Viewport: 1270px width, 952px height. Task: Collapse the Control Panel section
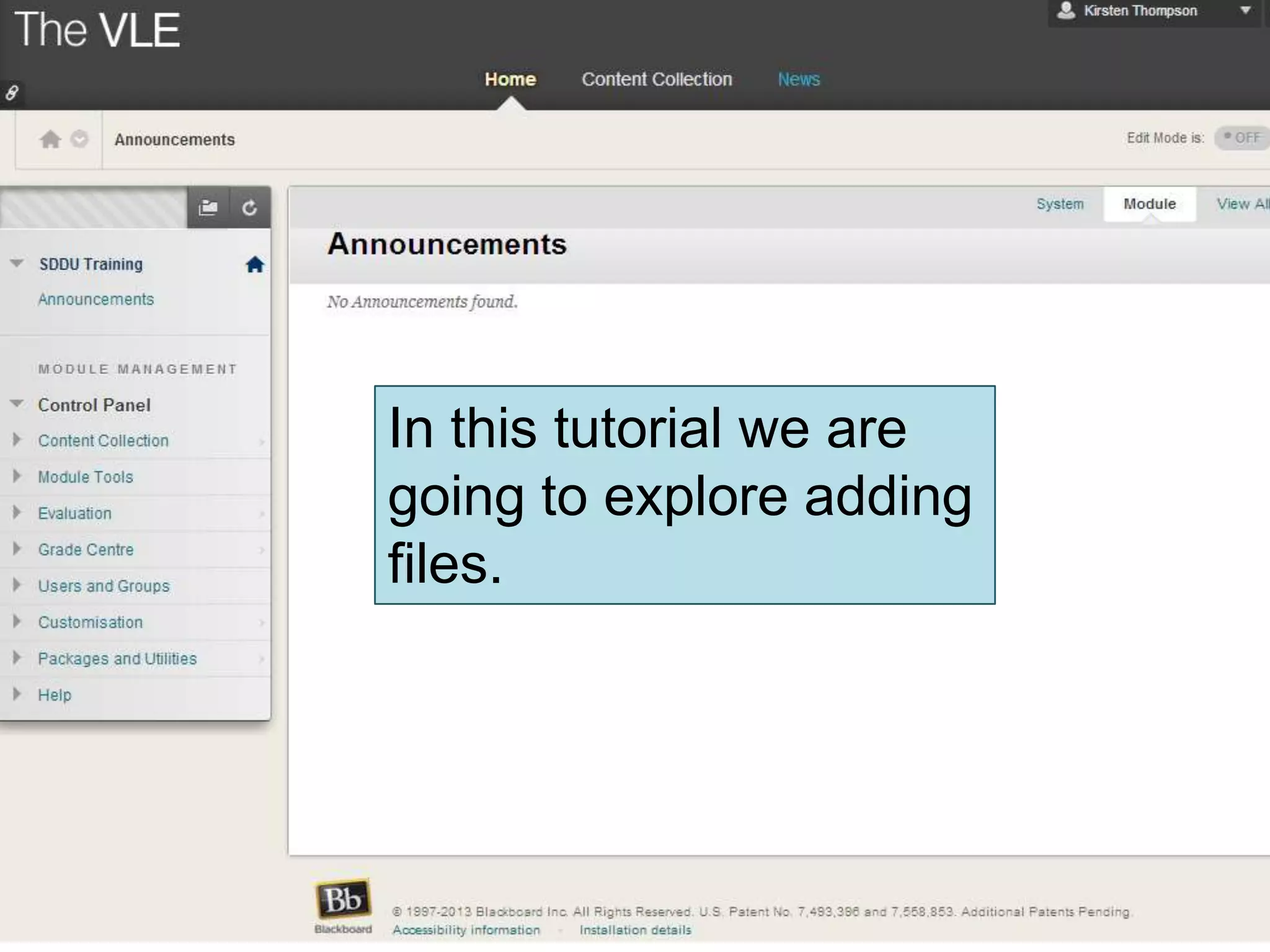(x=17, y=404)
